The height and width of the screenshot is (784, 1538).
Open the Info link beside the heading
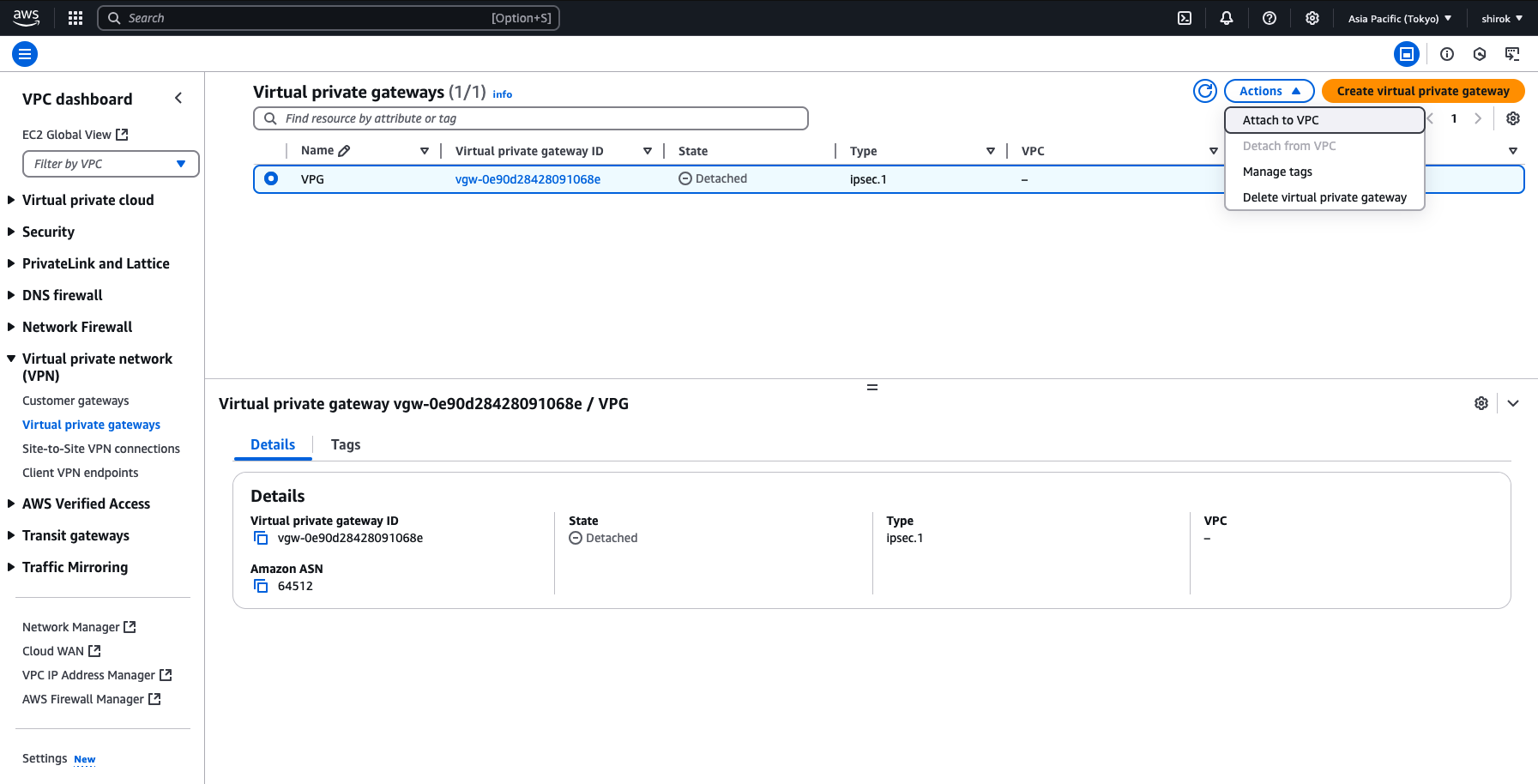click(503, 94)
